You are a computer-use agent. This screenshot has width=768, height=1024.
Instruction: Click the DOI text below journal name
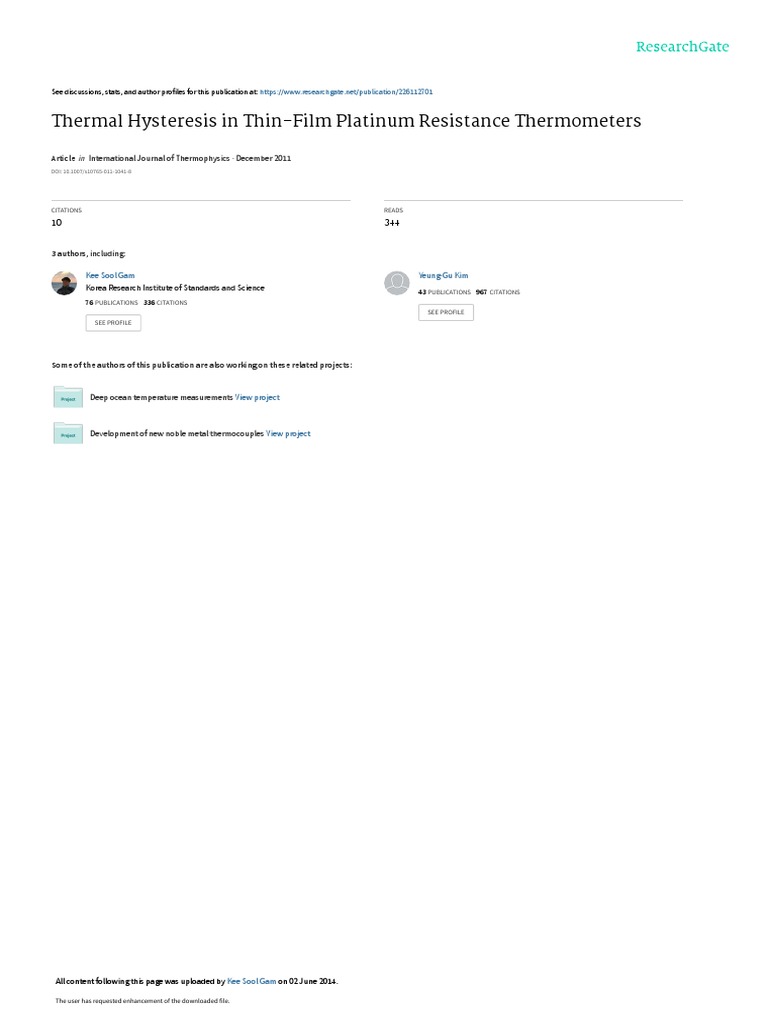(91, 172)
